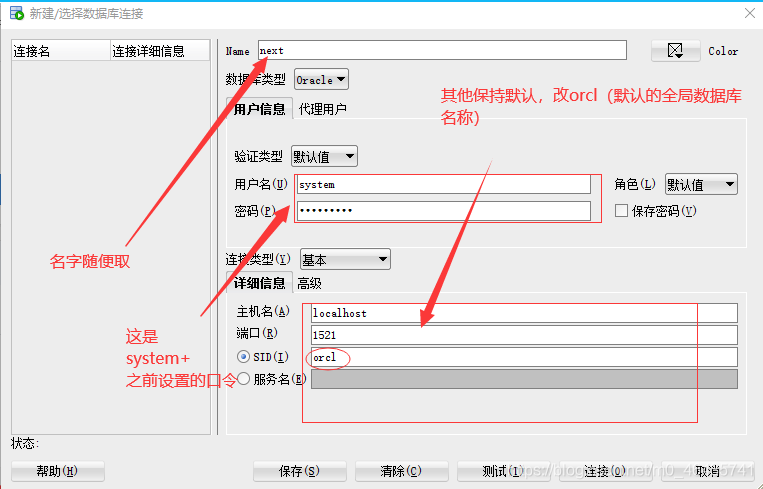The height and width of the screenshot is (489, 763).
Task: Switch to the 用户信息 tab
Action: 259,109
